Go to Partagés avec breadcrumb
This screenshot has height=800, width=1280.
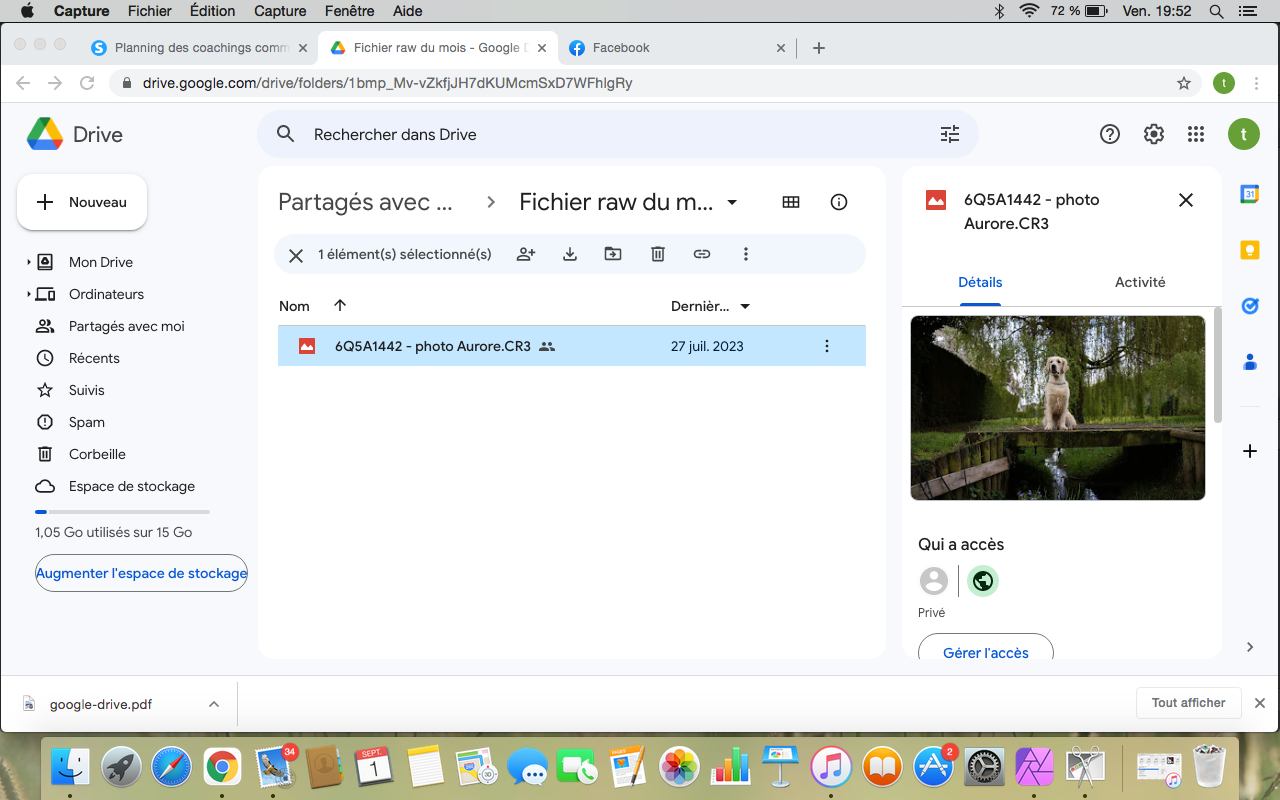(365, 202)
